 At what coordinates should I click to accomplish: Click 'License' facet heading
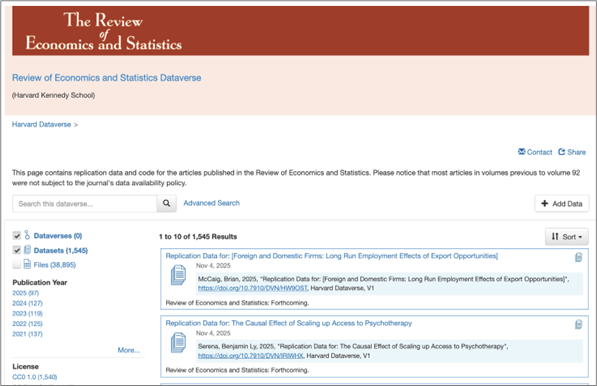(x=26, y=366)
